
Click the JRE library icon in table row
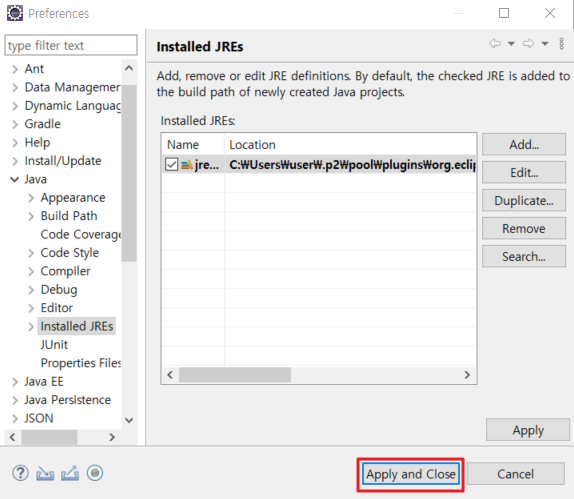click(187, 165)
